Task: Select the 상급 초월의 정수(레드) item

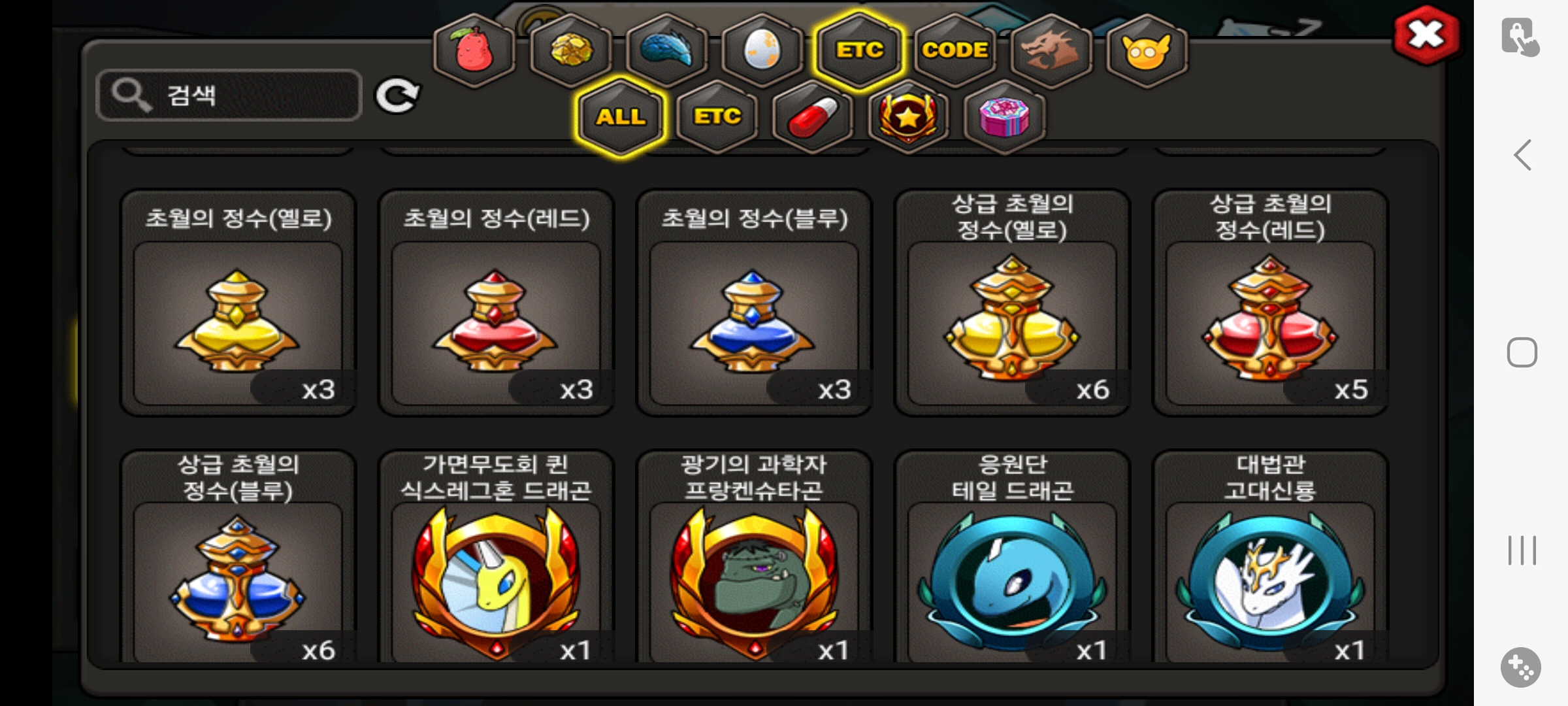Action: [1270, 303]
